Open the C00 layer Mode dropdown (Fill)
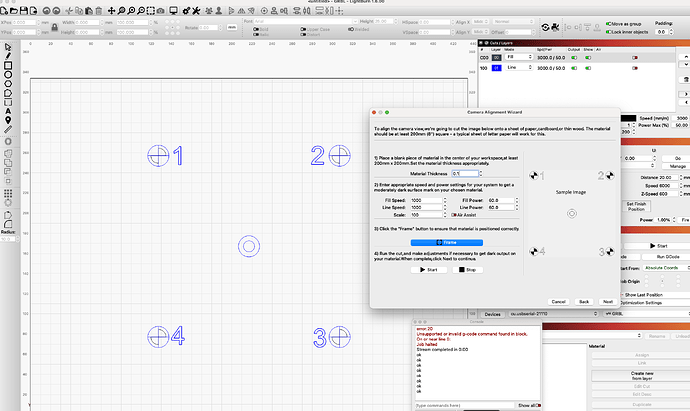The image size is (690, 411). pos(519,57)
